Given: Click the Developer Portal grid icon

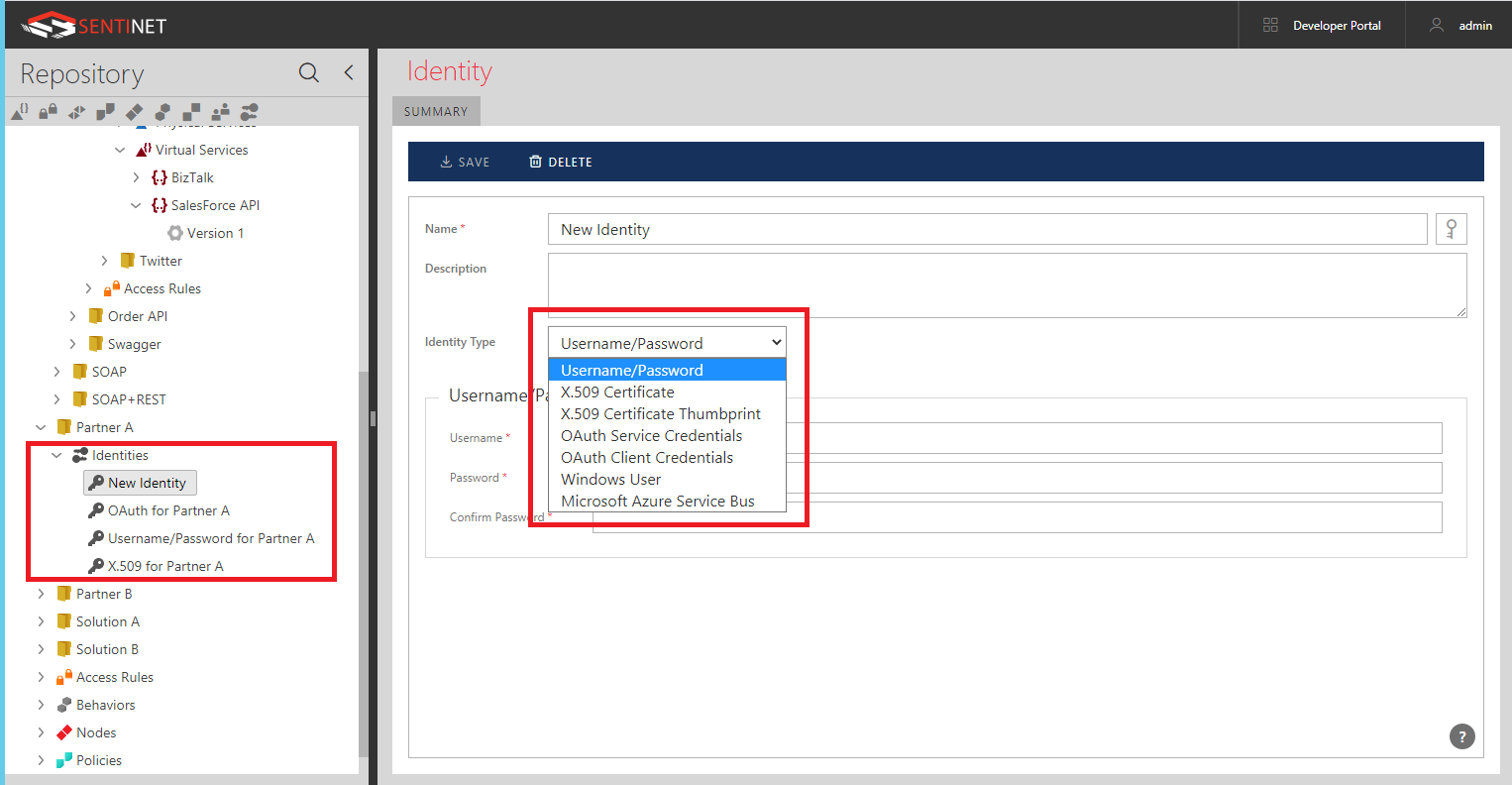Looking at the screenshot, I should pyautogui.click(x=1270, y=25).
